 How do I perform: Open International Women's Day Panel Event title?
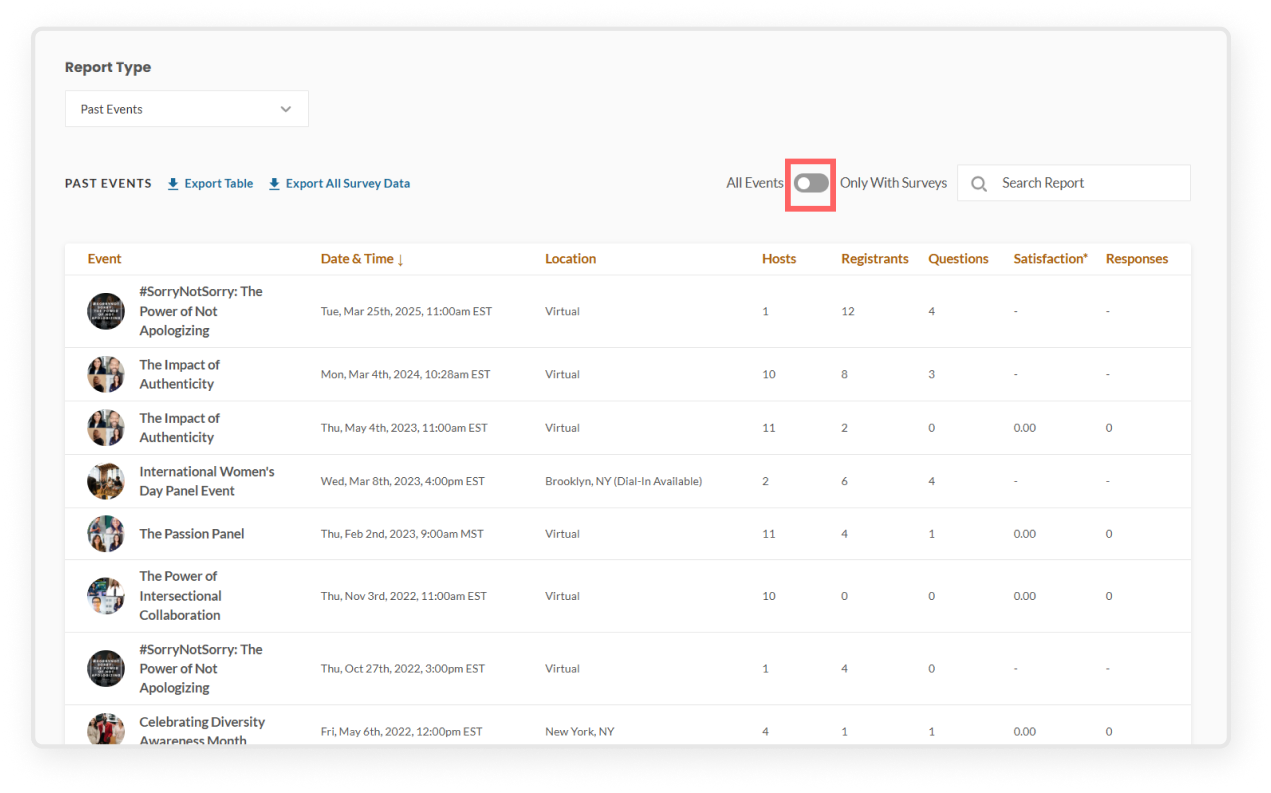[x=207, y=481]
